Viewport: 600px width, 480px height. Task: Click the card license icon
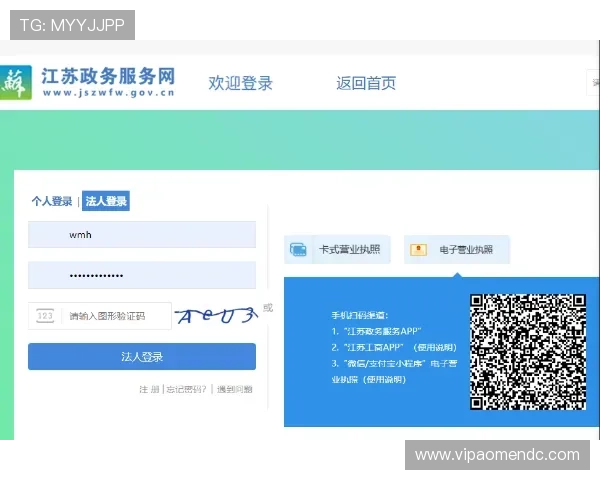click(x=298, y=250)
